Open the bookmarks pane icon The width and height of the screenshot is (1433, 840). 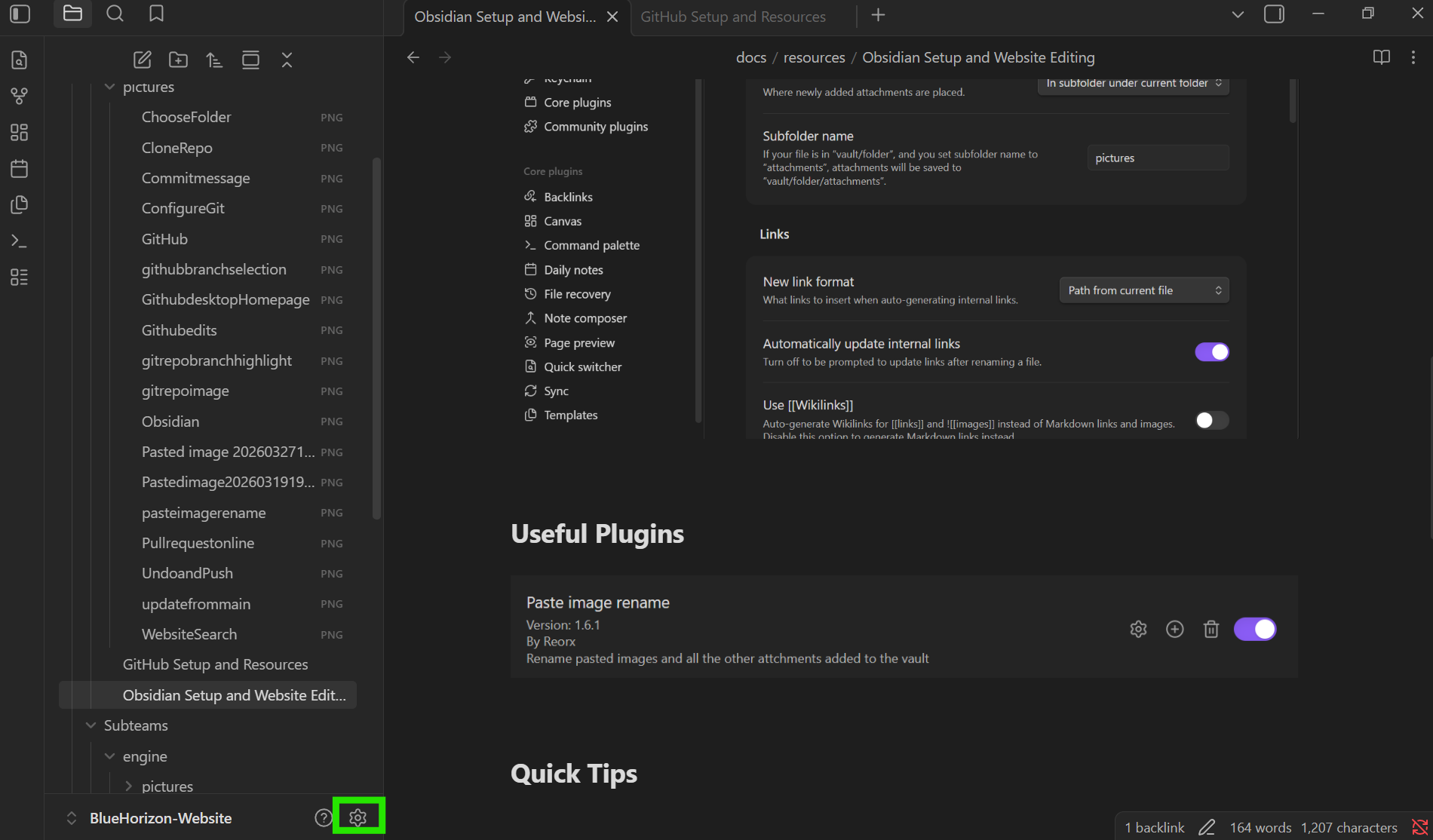coord(156,14)
